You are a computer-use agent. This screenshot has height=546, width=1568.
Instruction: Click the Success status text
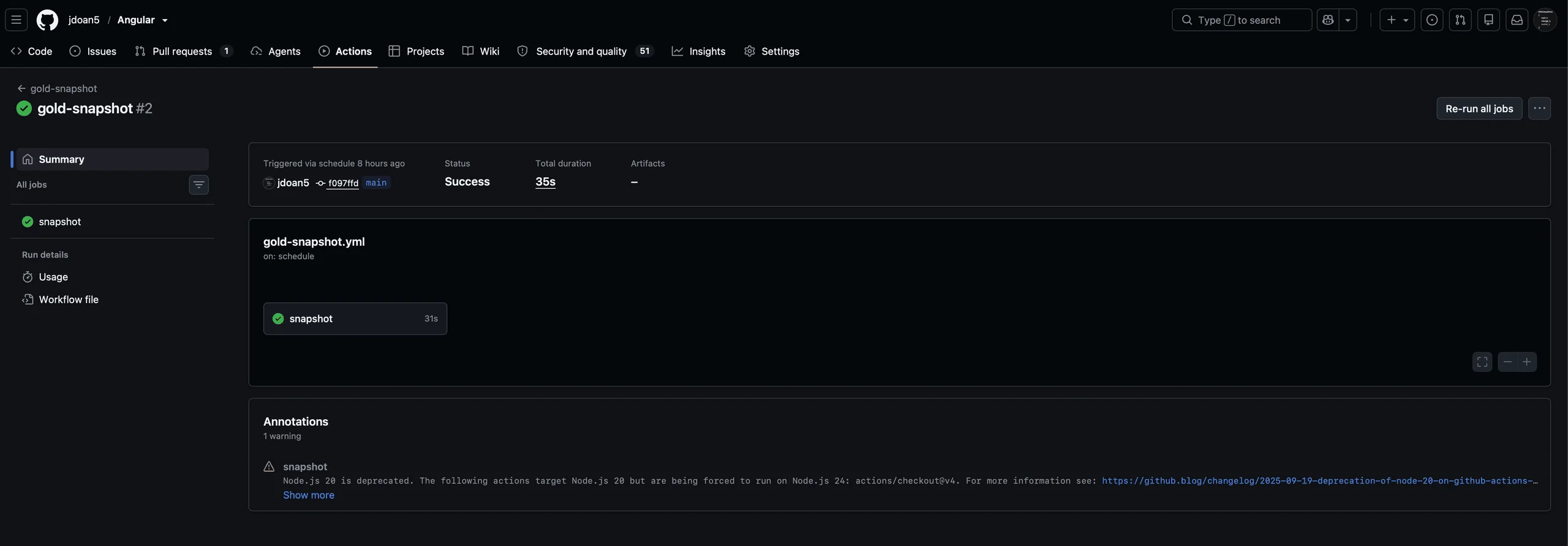pos(467,181)
